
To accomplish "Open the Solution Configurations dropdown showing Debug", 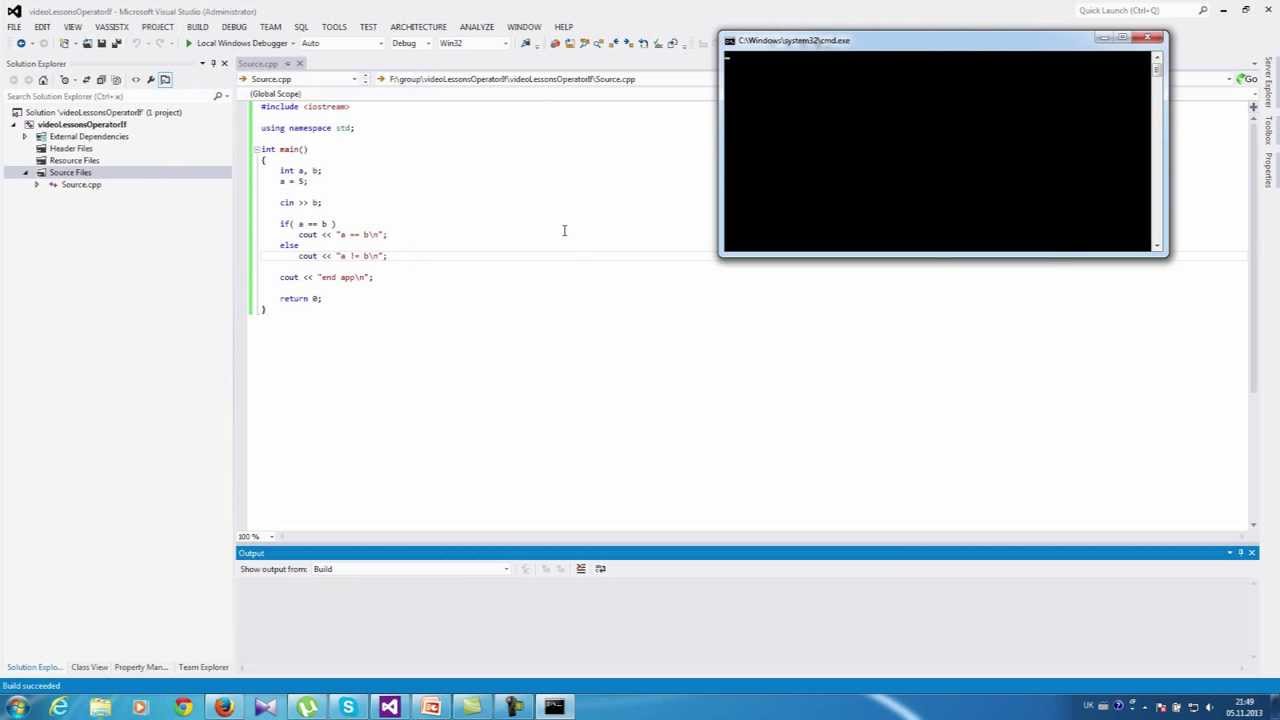I will pyautogui.click(x=410, y=43).
